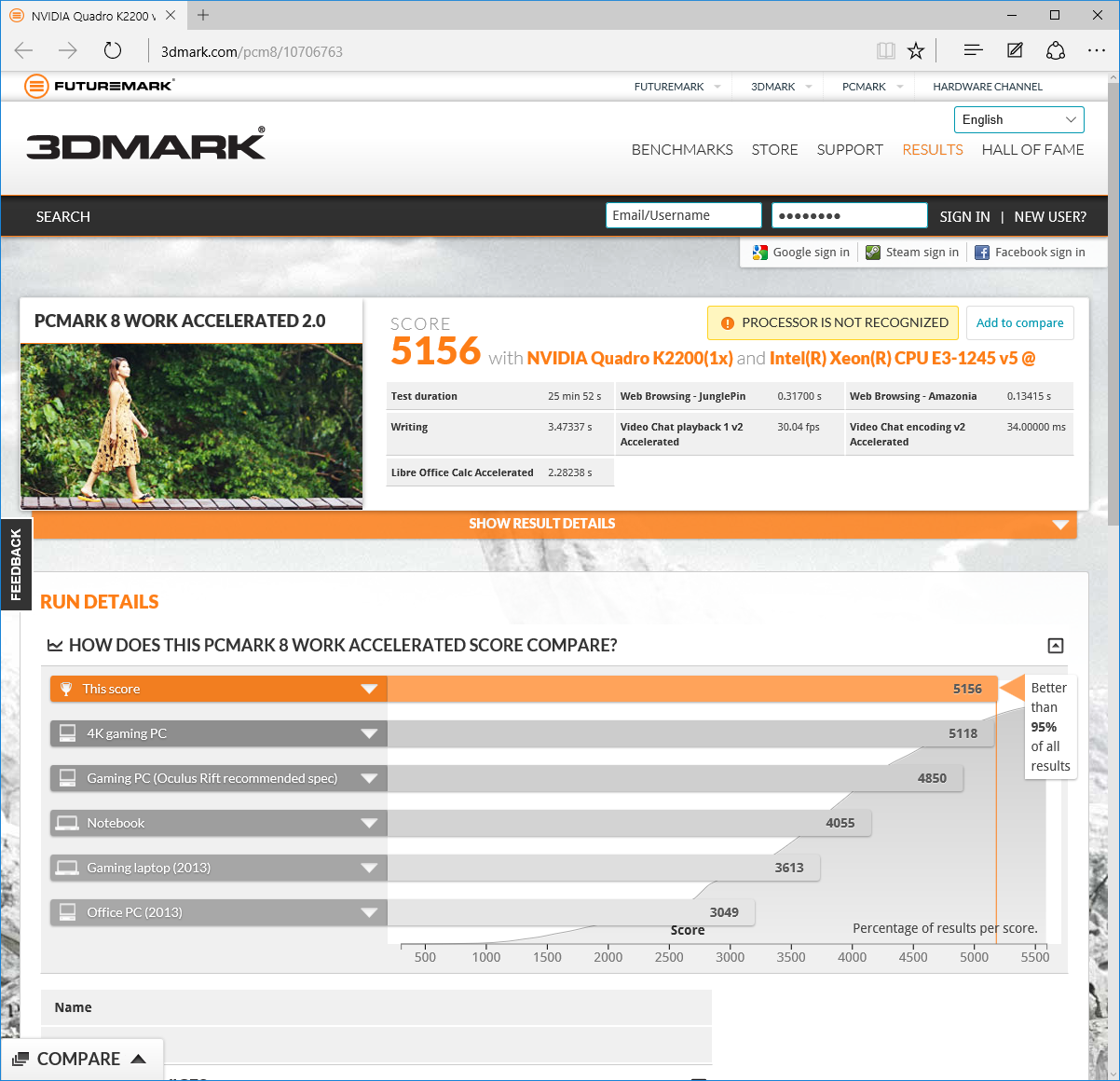1120x1081 pixels.
Task: Open a new browser tab
Action: coord(203,15)
